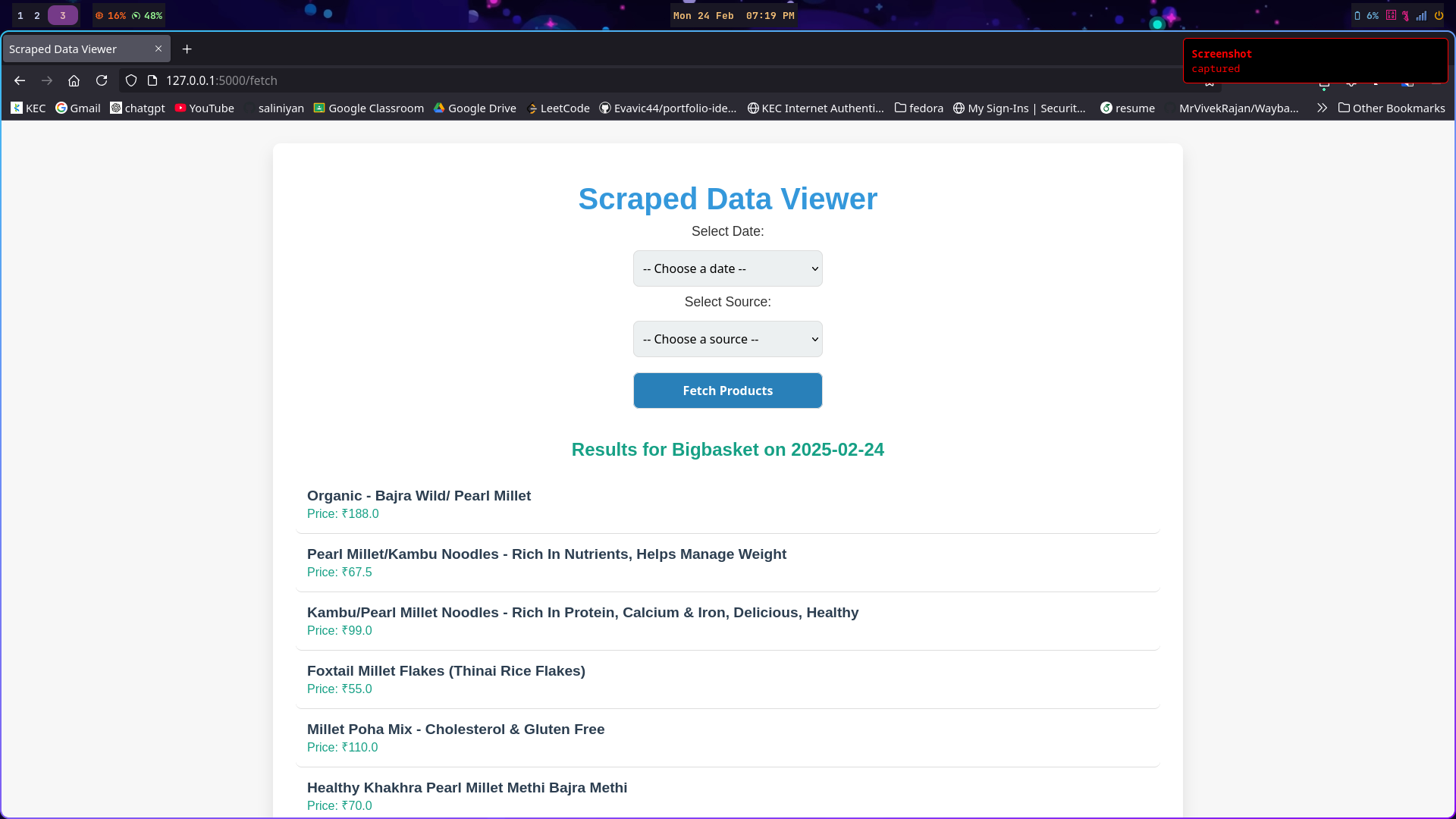The image size is (1456, 819).
Task: Open the resume bookmark
Action: pos(1128,108)
